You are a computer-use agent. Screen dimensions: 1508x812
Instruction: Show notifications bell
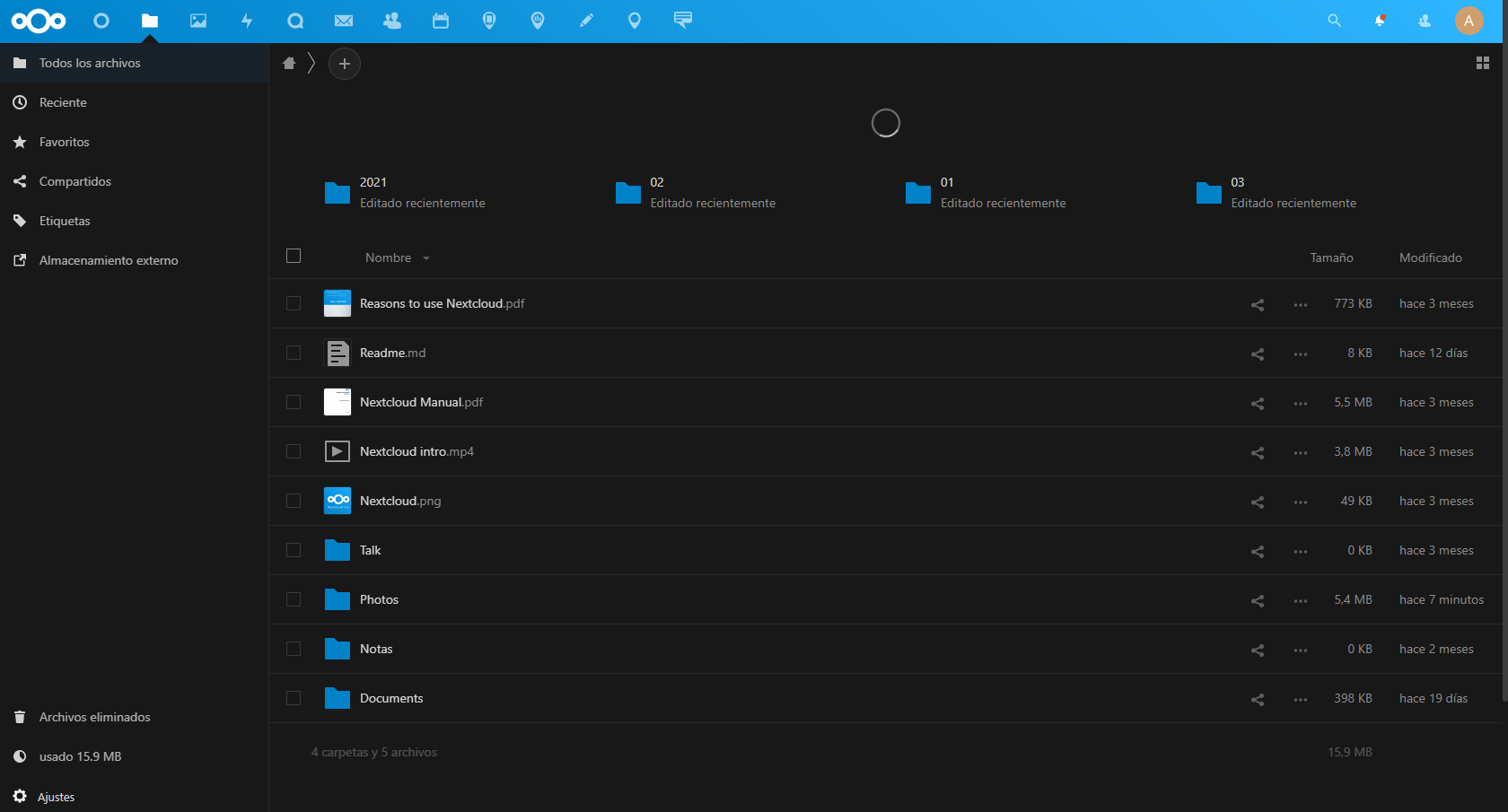coord(1380,21)
